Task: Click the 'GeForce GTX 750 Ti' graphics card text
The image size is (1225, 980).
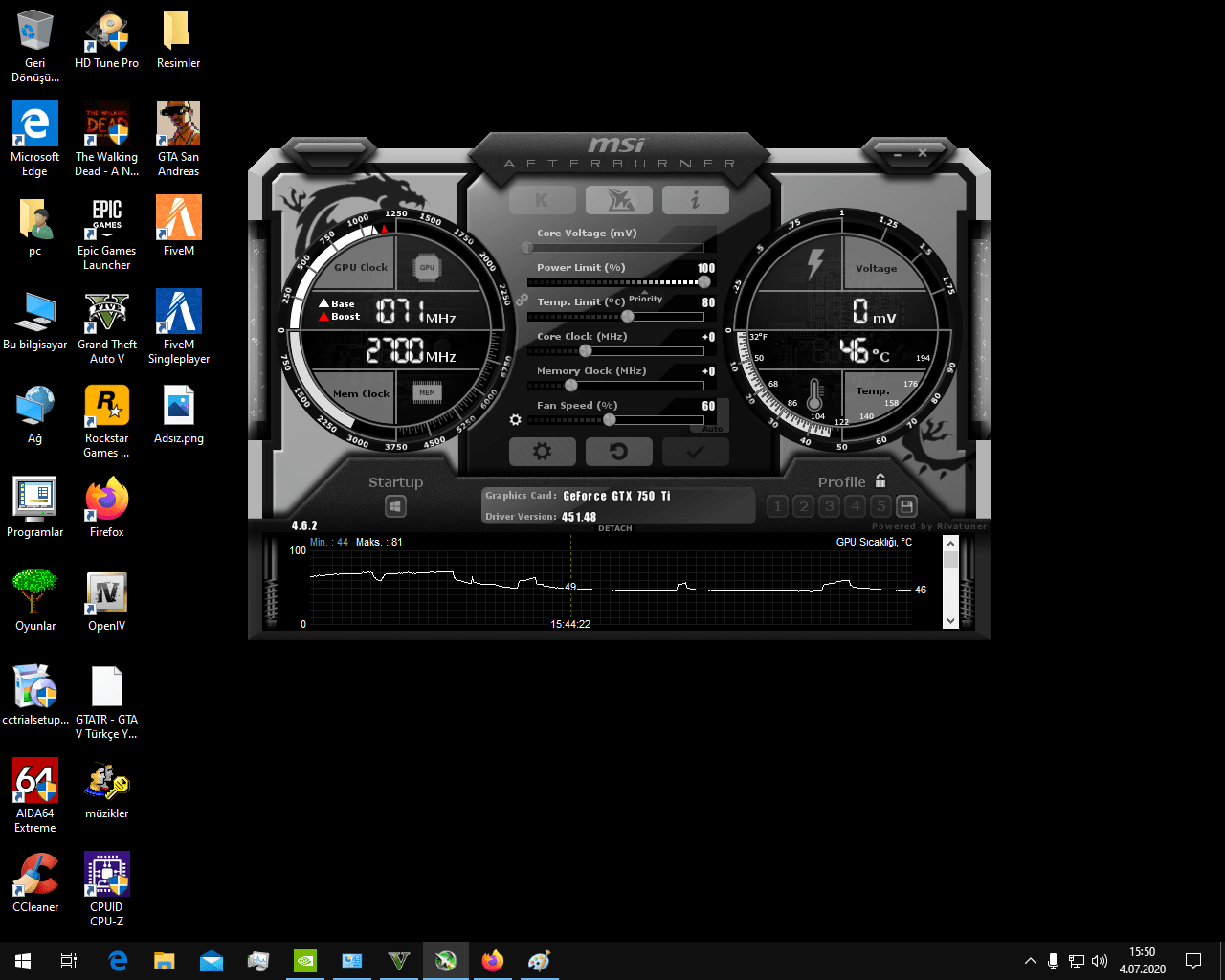Action: coord(616,496)
